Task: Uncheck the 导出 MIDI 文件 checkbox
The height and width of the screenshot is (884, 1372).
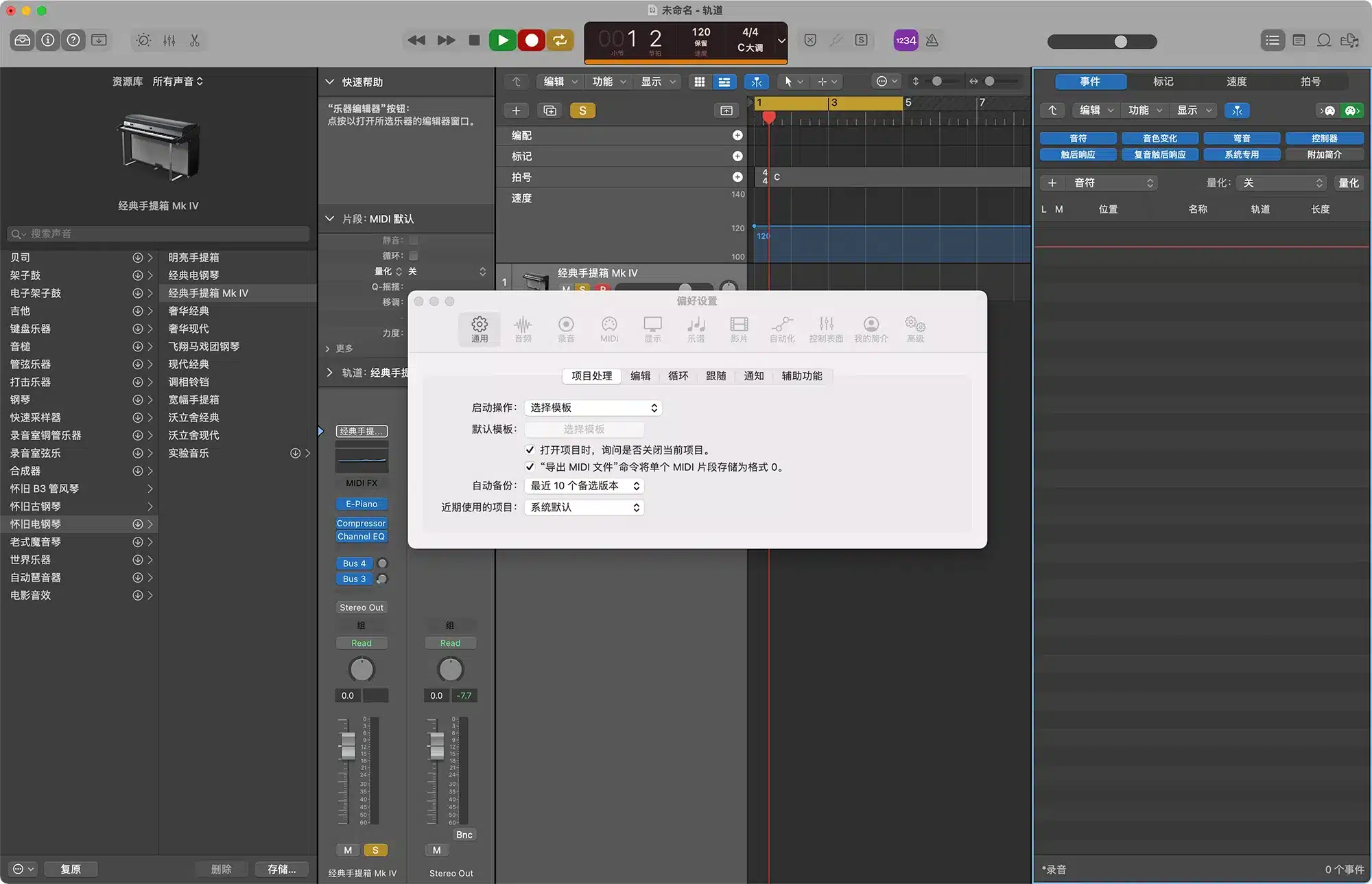Action: coord(530,467)
